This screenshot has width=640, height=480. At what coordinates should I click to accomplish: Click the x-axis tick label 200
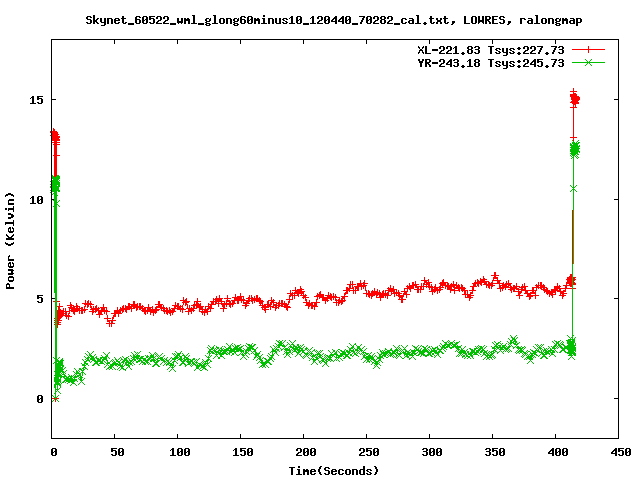tap(306, 452)
